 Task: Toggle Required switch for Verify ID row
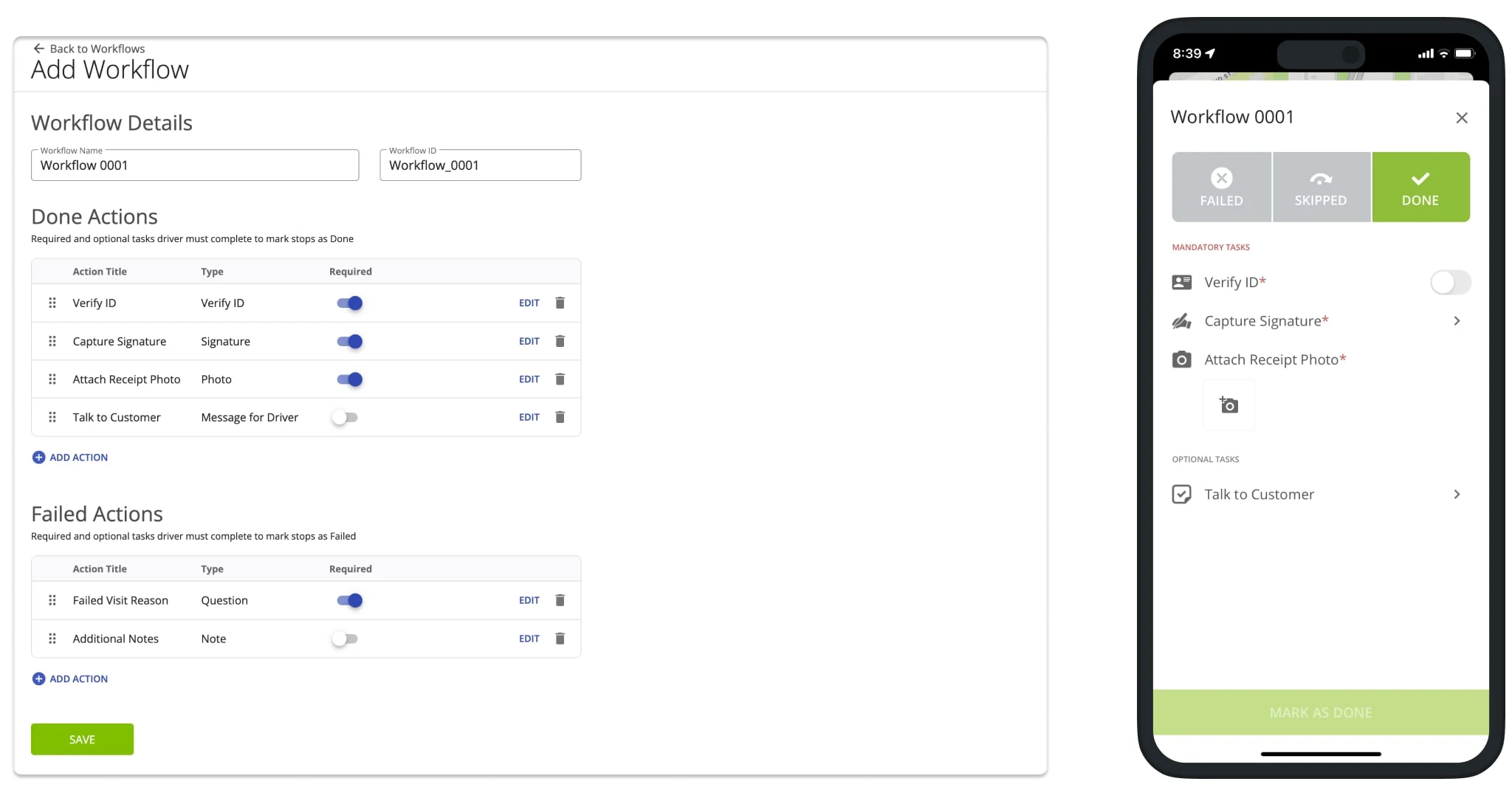[x=350, y=303]
